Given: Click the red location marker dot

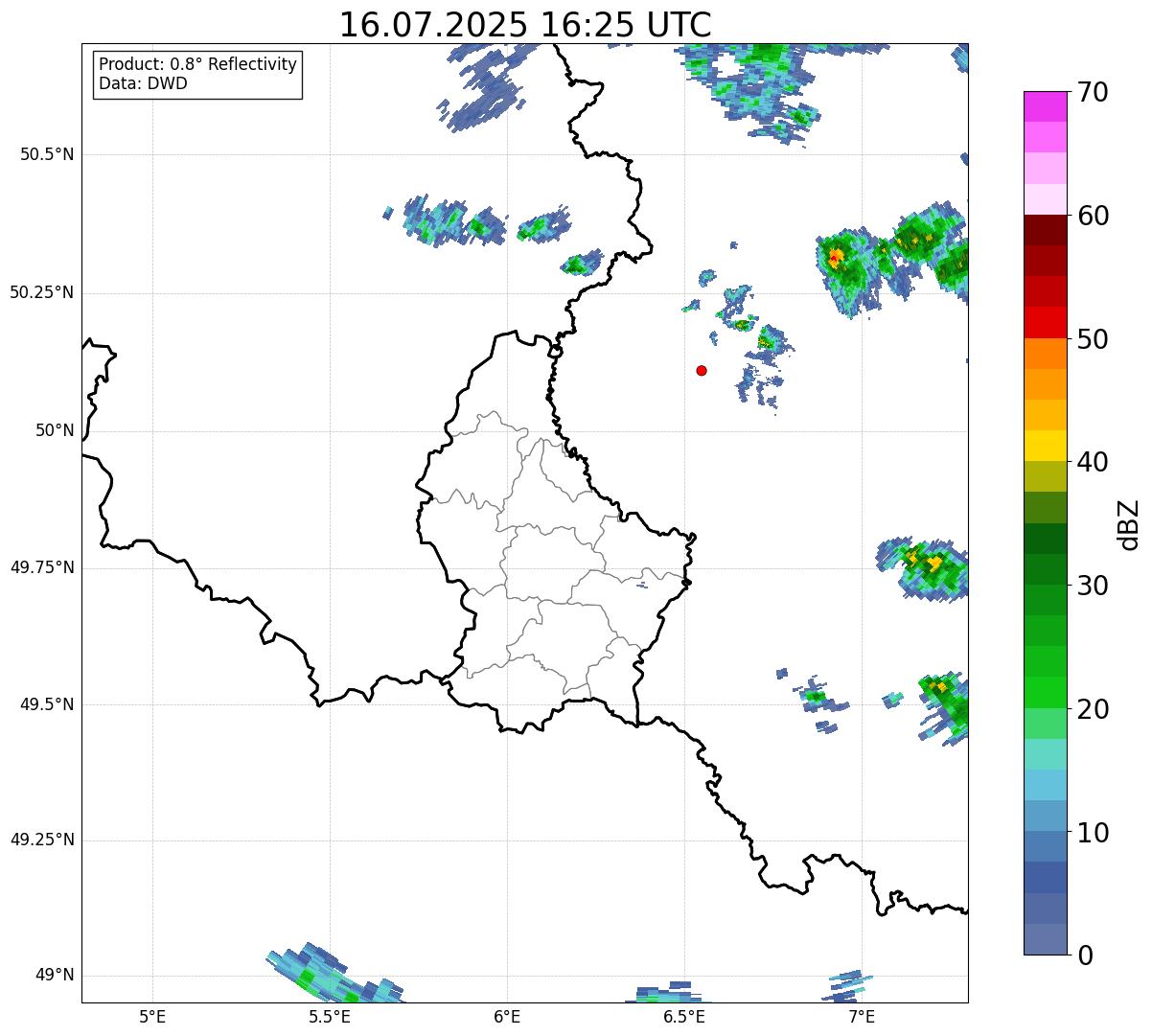Looking at the screenshot, I should [702, 370].
